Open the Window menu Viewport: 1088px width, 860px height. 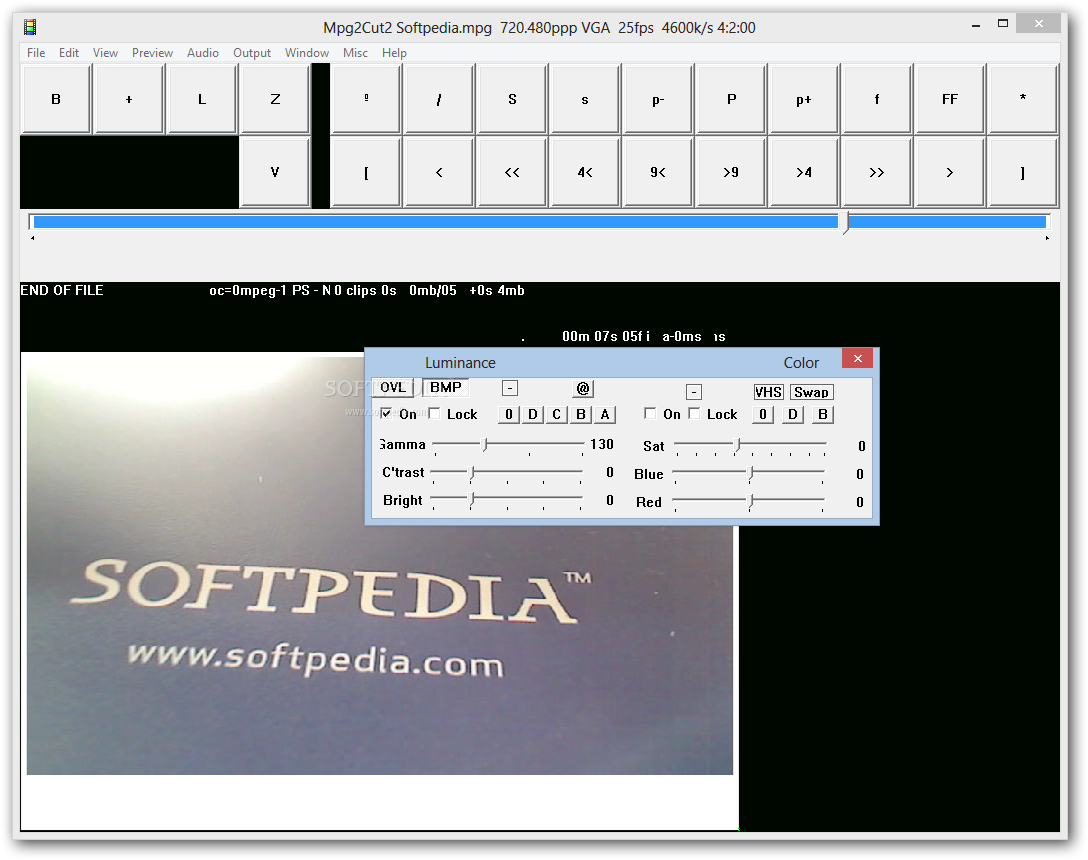pos(307,53)
